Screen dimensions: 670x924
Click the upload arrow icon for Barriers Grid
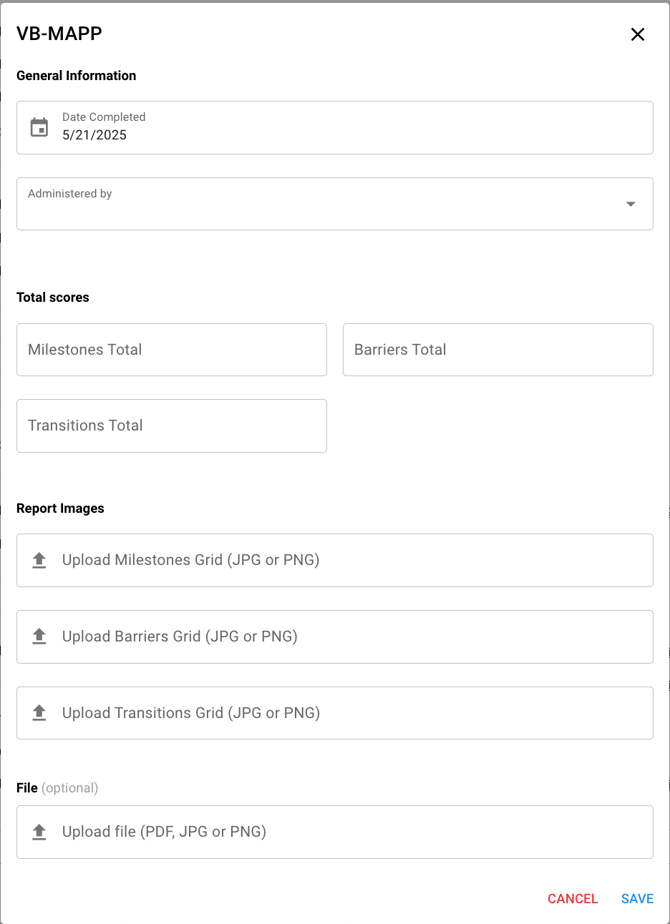click(40, 637)
